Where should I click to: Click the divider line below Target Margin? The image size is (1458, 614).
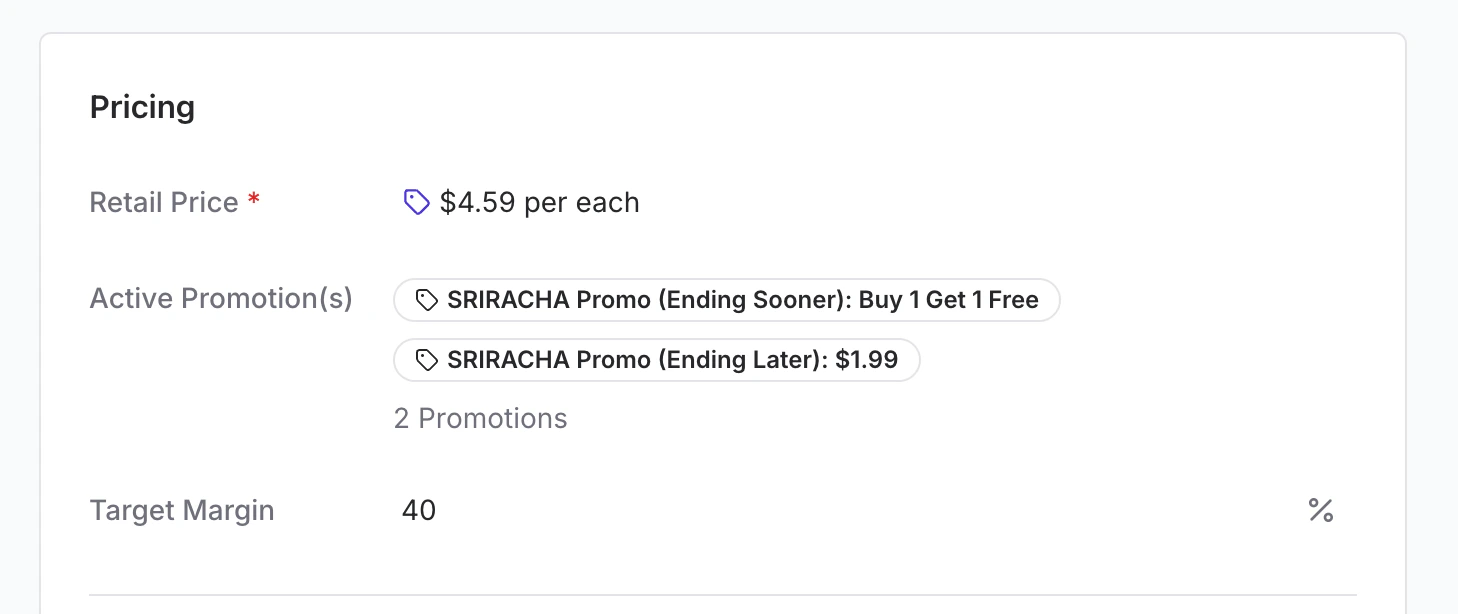(722, 595)
